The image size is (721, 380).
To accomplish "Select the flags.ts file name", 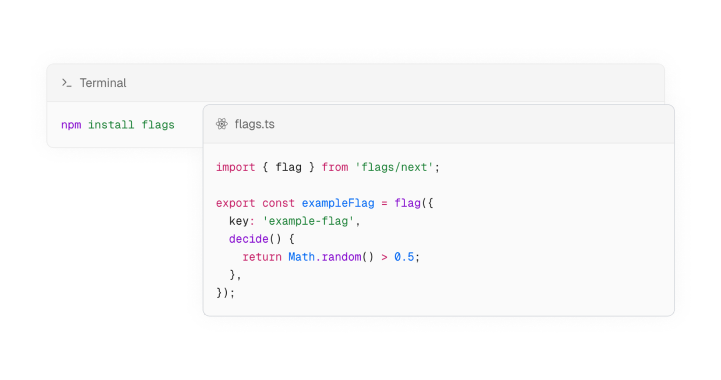I will 254,124.
